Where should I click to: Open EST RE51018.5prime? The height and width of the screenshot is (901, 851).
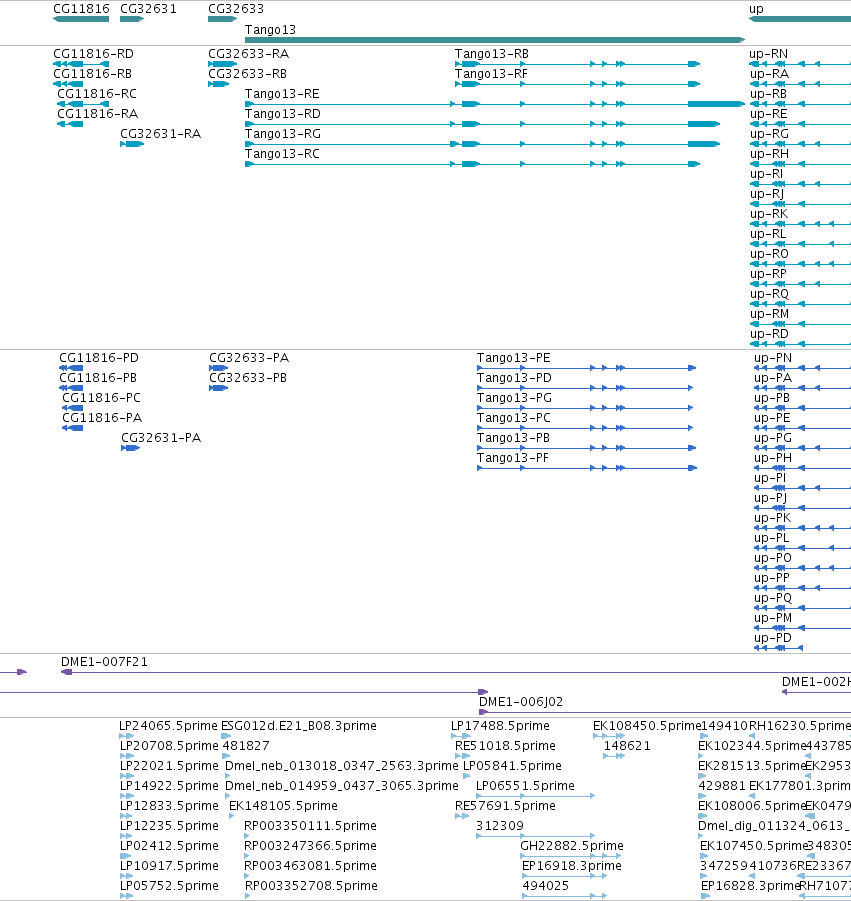click(505, 746)
